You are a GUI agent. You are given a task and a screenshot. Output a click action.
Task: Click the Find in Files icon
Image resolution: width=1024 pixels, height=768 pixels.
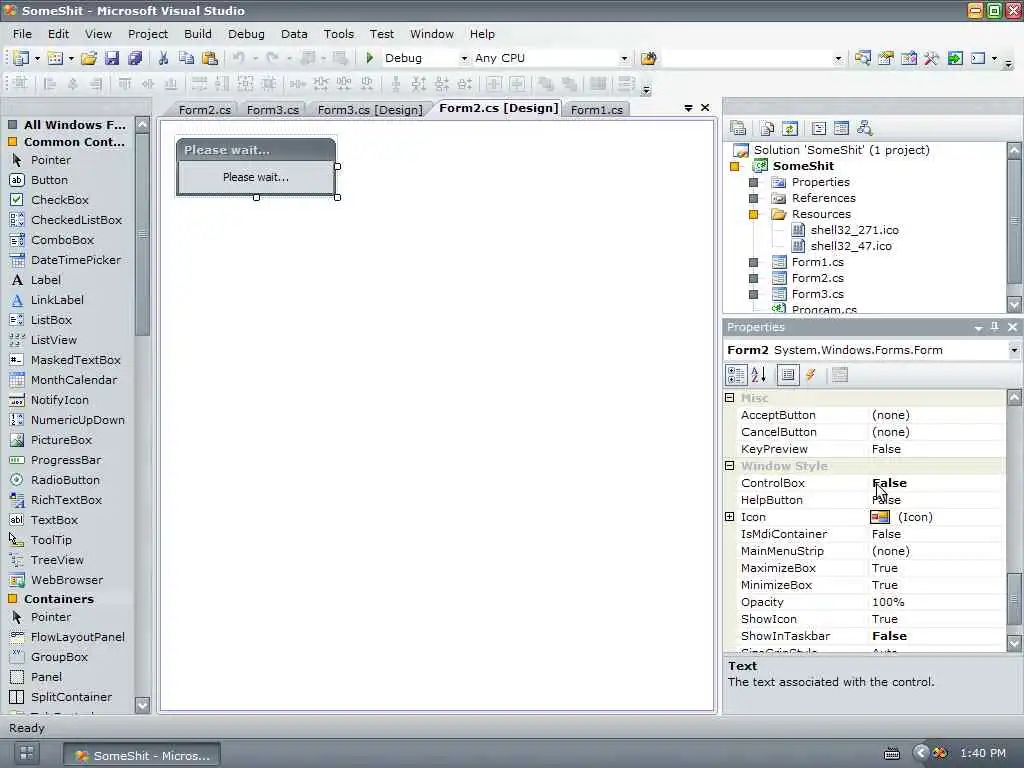tap(648, 58)
